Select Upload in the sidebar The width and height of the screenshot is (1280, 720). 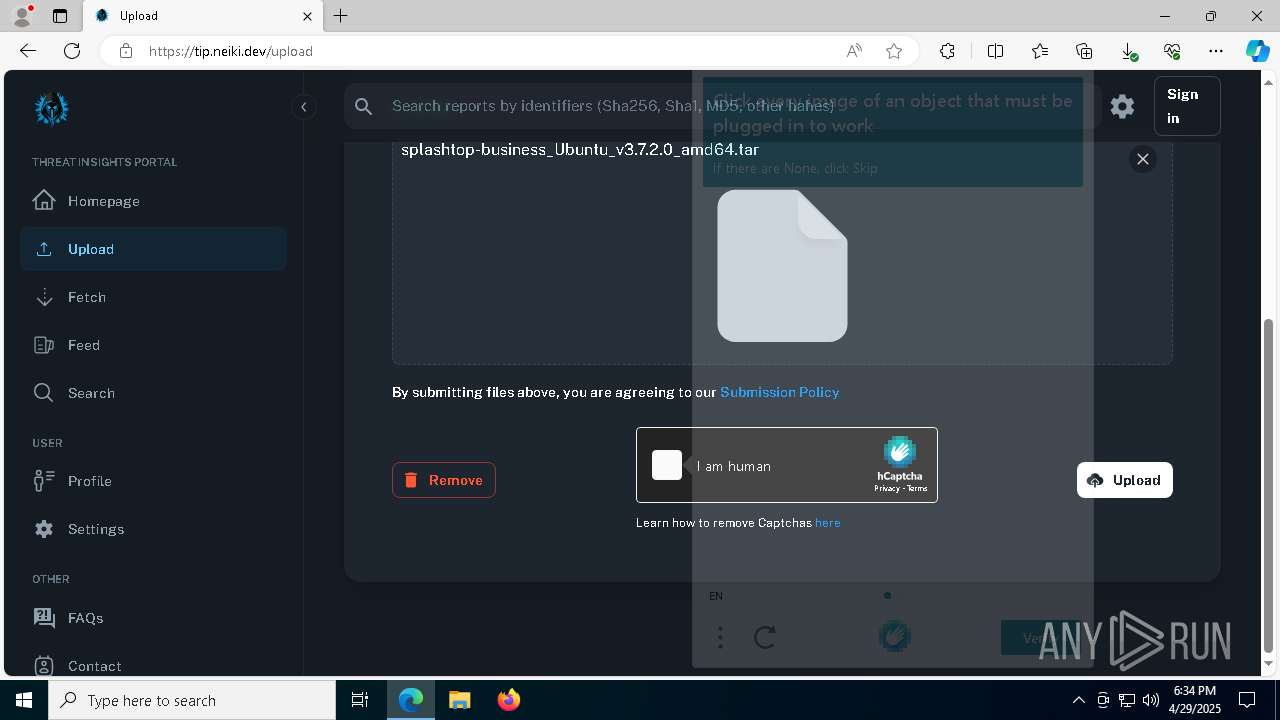pyautogui.click(x=153, y=249)
